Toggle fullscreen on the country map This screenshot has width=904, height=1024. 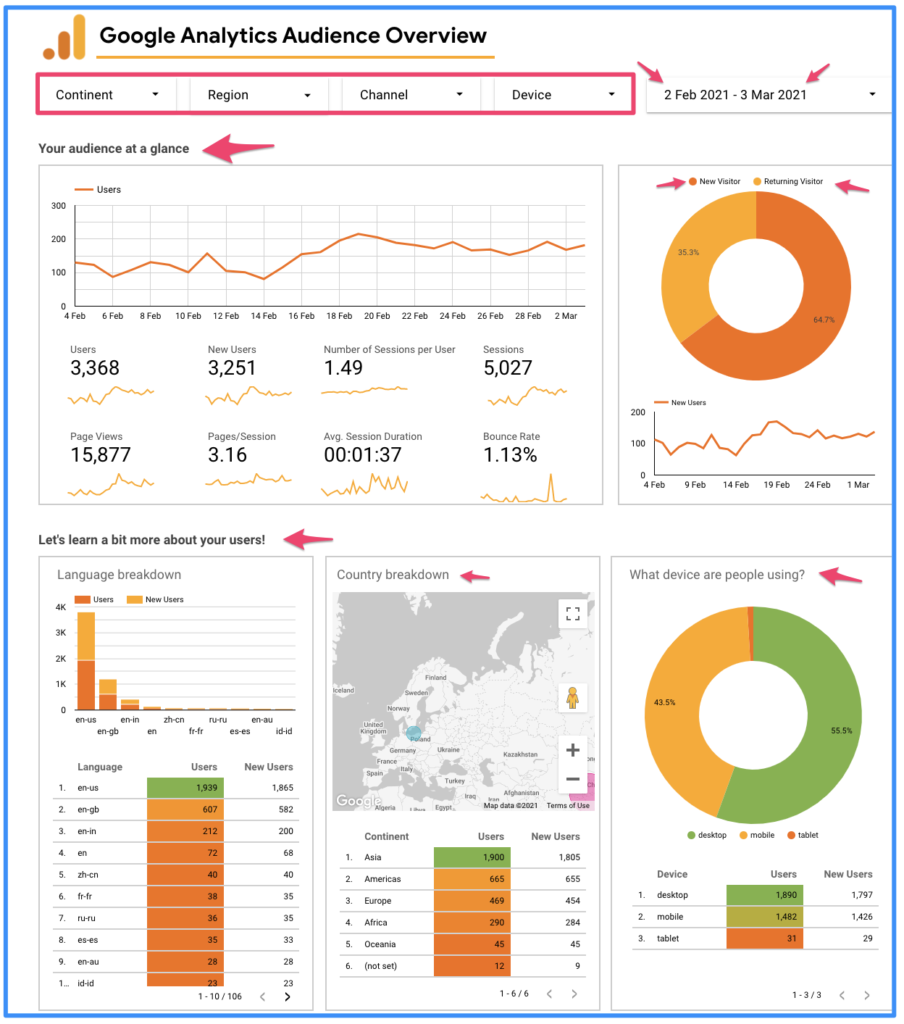573,614
